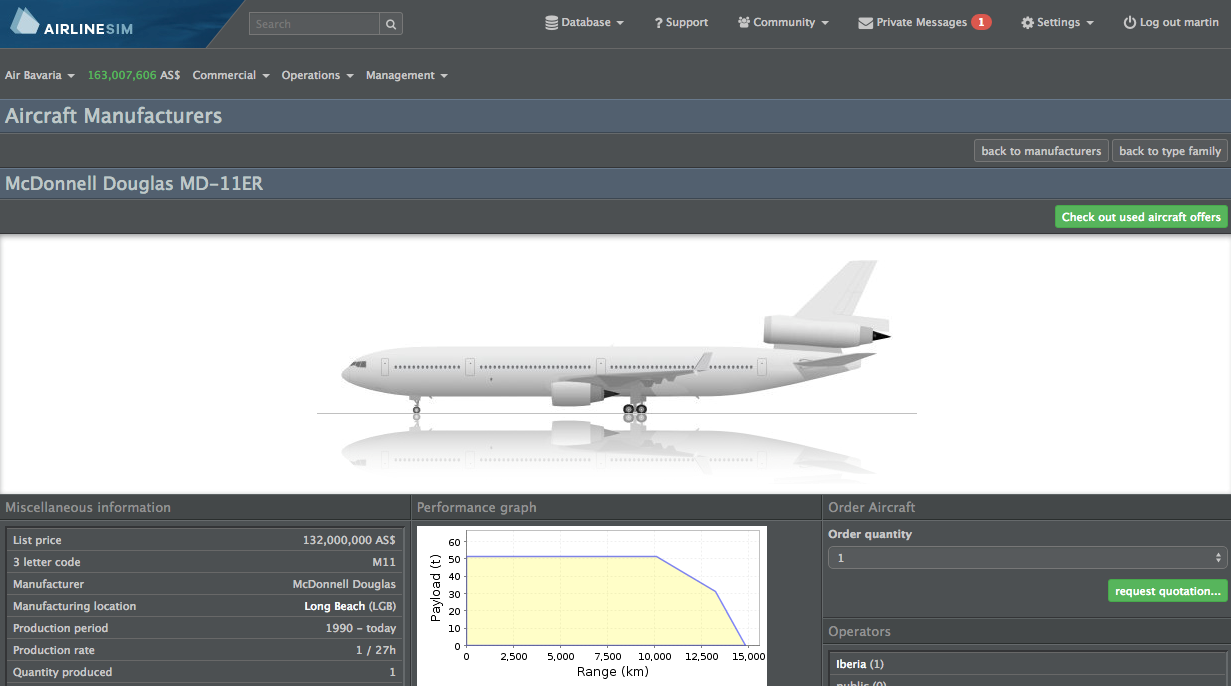This screenshot has height=686, width=1231.
Task: Open Private Messages via the envelope icon
Action: (x=864, y=22)
